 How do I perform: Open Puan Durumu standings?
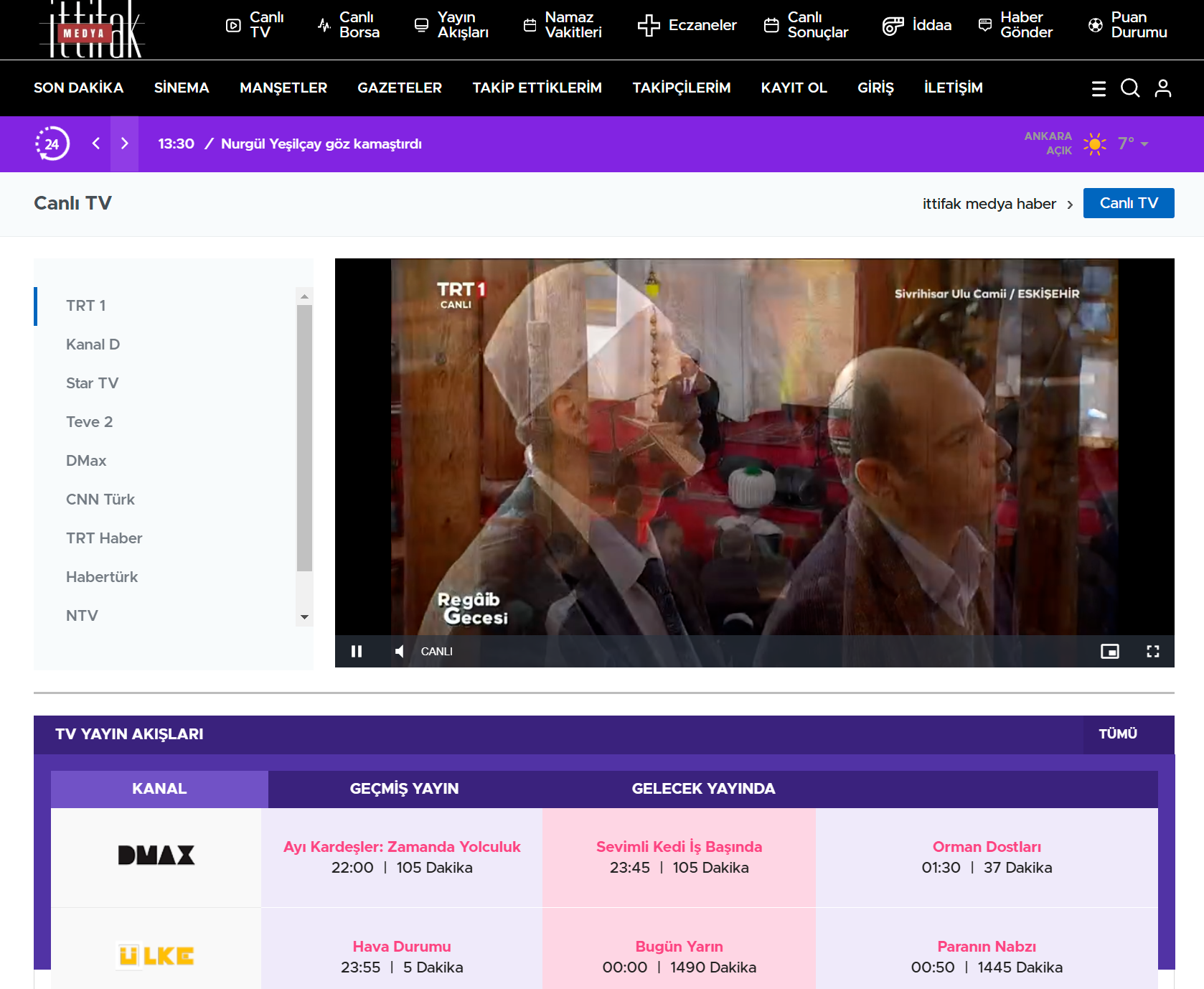(1128, 25)
